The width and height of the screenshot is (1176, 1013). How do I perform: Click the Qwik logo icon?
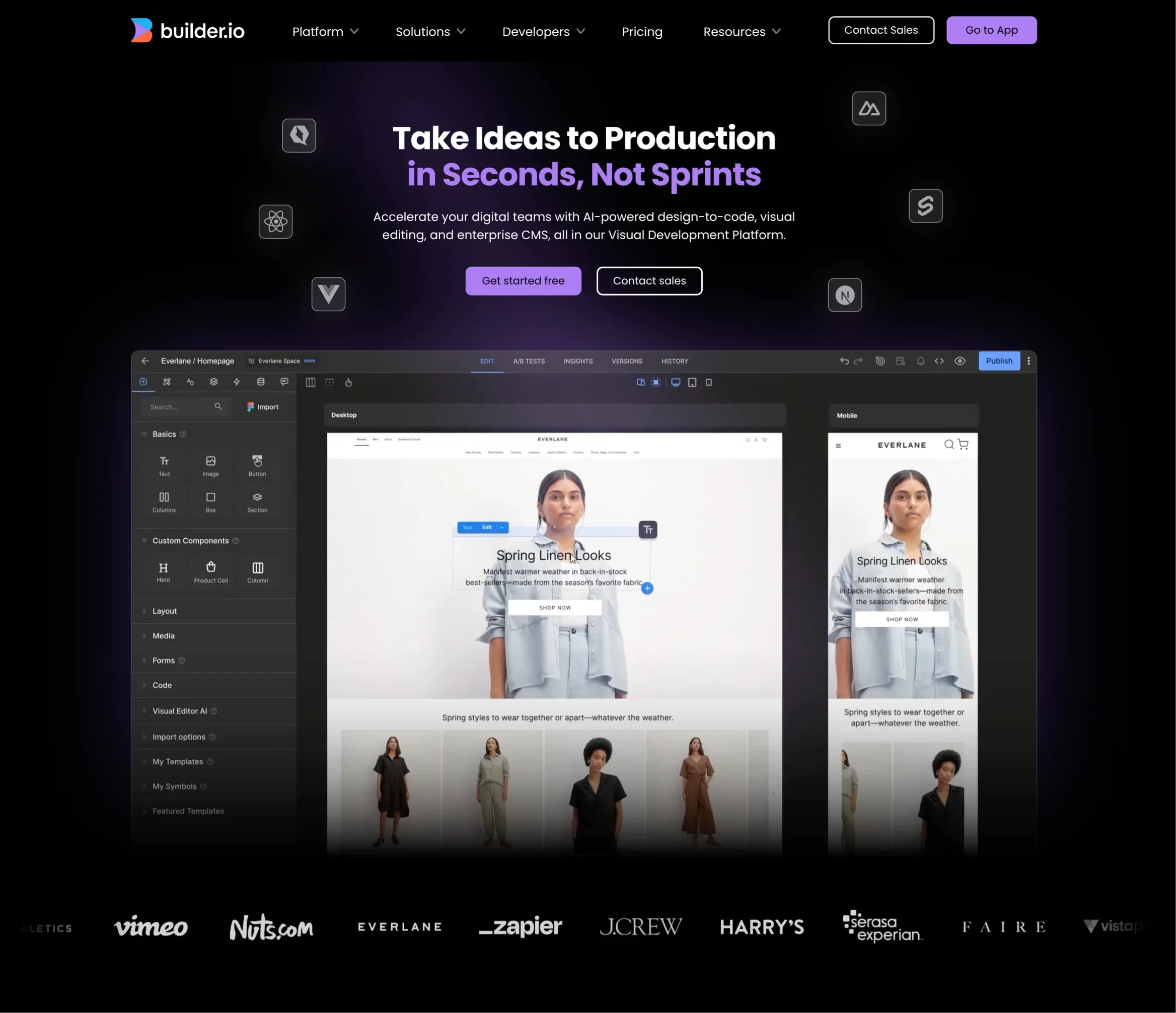(x=299, y=135)
